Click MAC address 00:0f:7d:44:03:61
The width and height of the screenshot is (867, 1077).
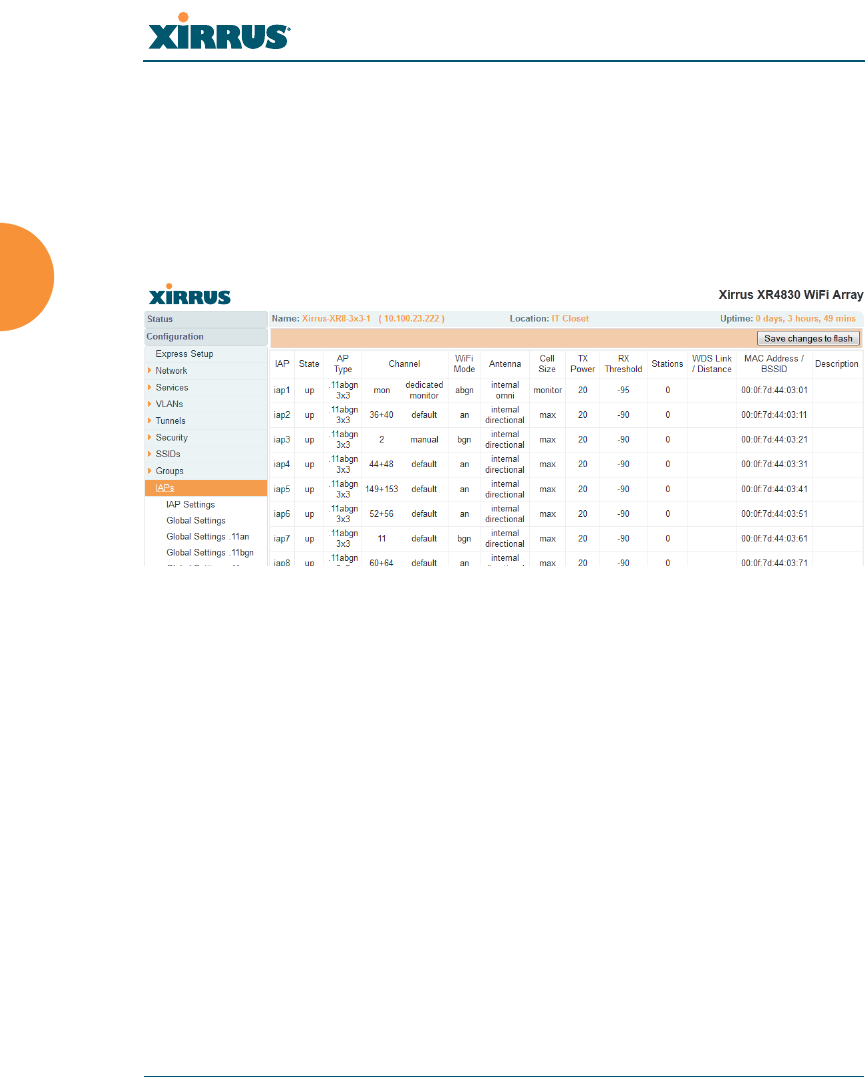[x=774, y=538]
